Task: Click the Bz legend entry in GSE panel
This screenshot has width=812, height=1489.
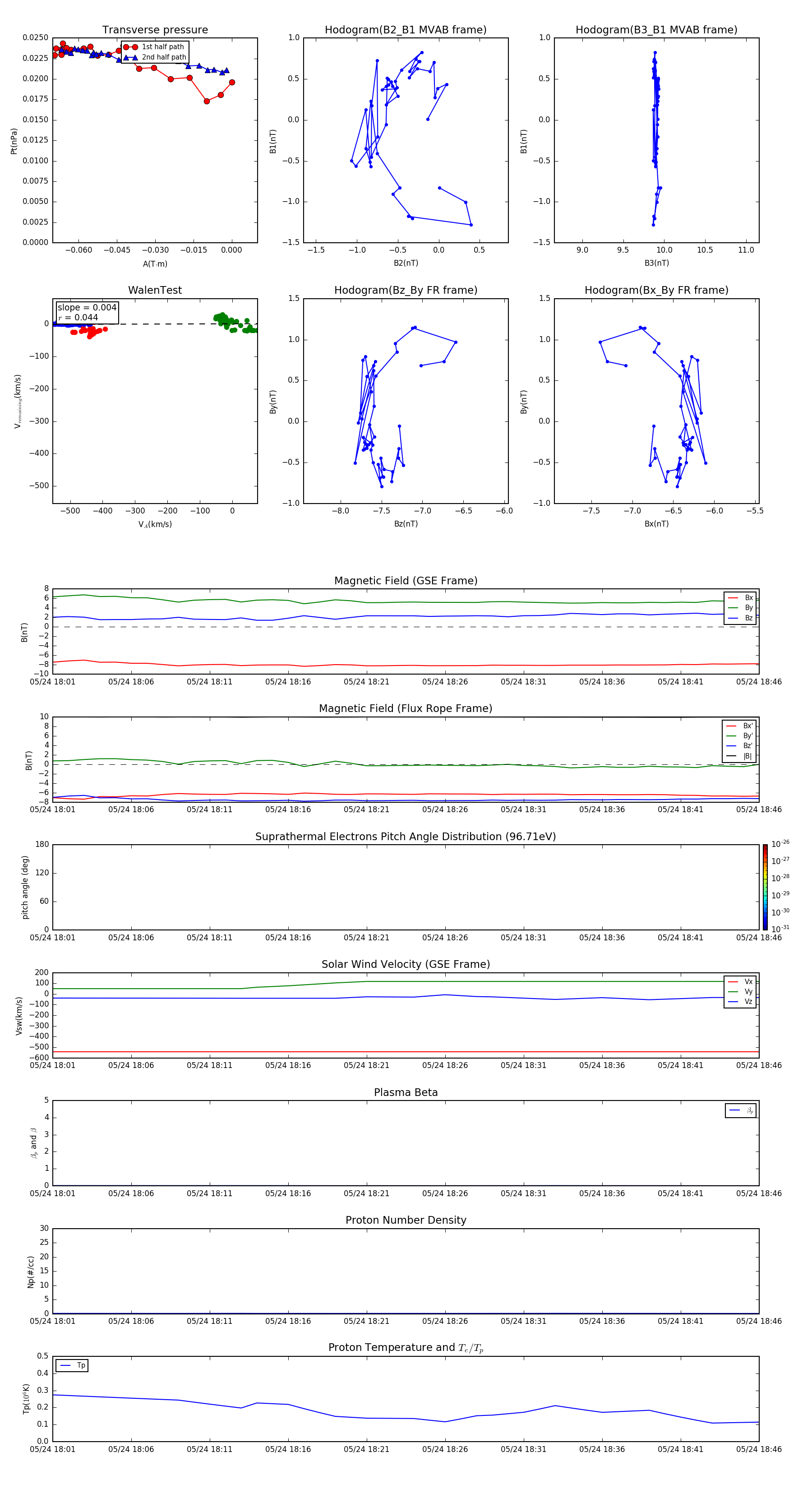Action: (740, 618)
